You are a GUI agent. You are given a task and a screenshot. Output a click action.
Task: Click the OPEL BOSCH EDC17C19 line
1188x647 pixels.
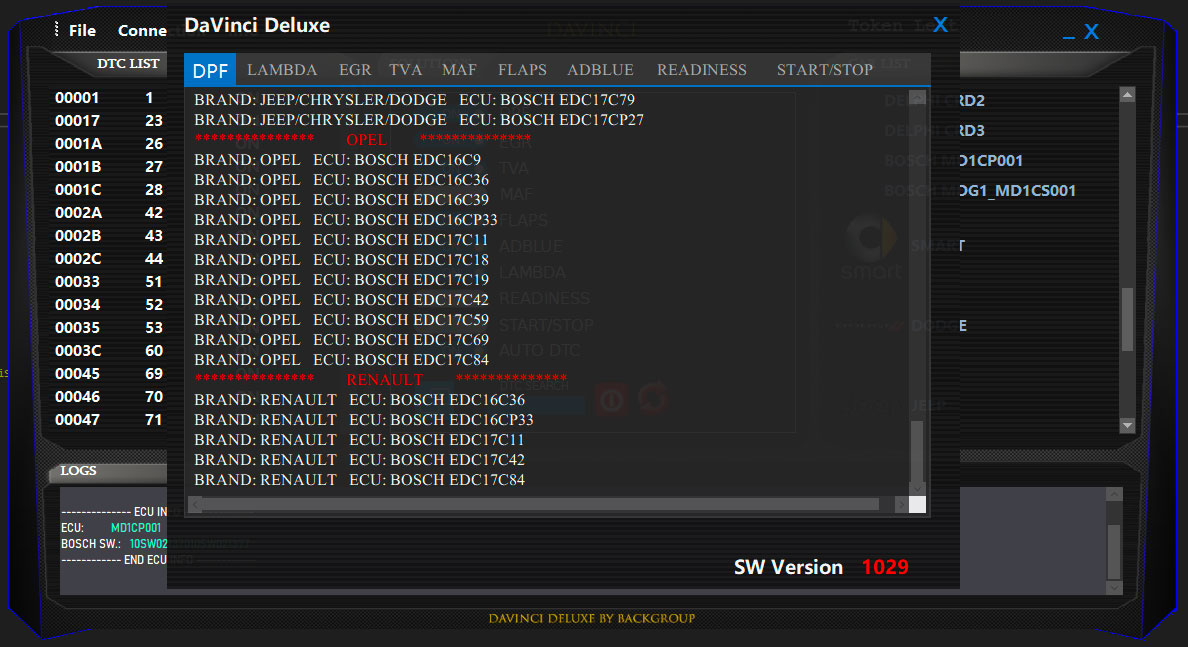(x=342, y=280)
